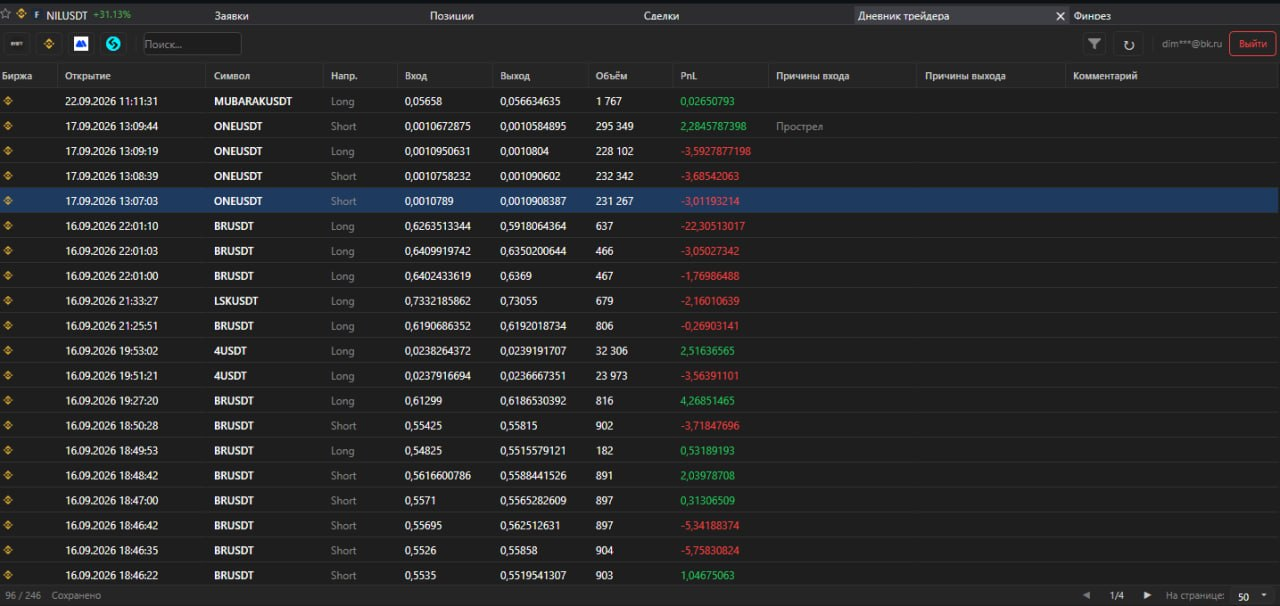The width and height of the screenshot is (1280, 606).
Task: Click the star favorite icon beside NILUSDT
Action: [x=6, y=15]
